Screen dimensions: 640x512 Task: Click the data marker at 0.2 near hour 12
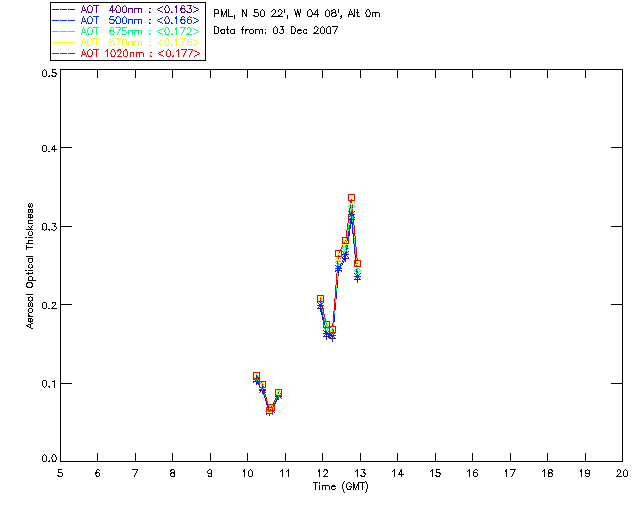320,299
